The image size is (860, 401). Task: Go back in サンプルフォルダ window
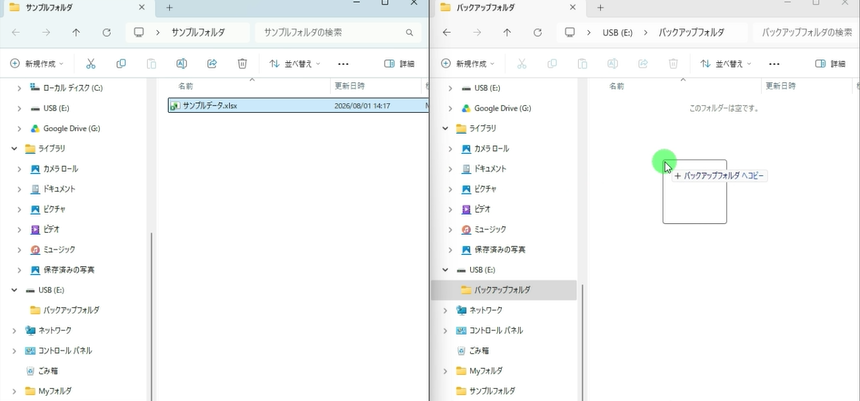pos(16,32)
